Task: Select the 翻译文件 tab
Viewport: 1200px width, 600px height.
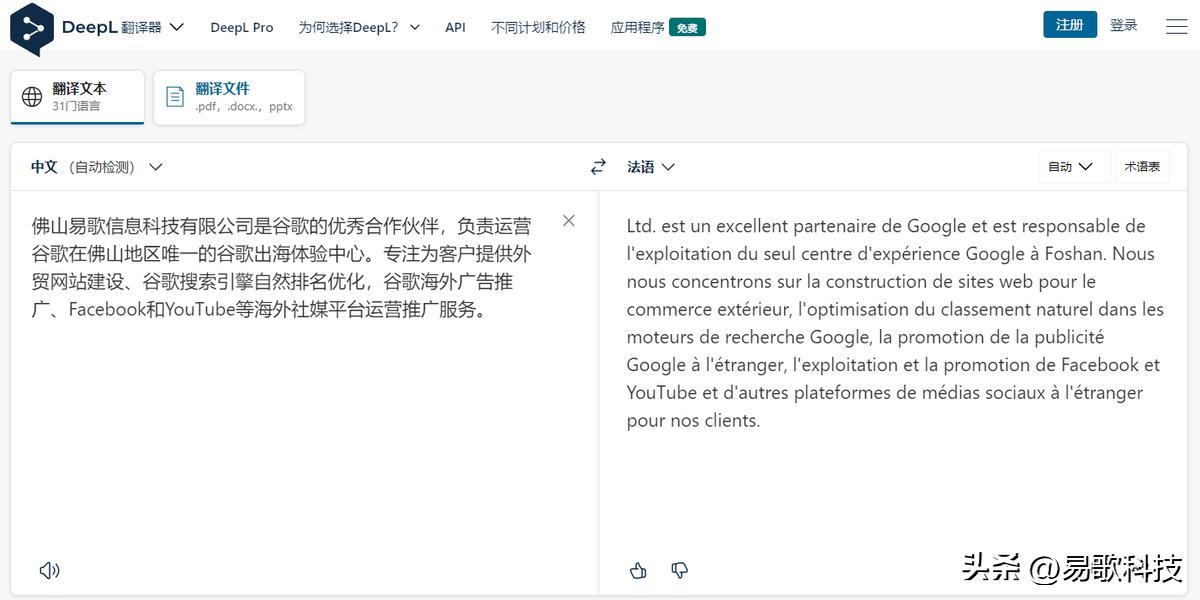Action: pos(229,97)
